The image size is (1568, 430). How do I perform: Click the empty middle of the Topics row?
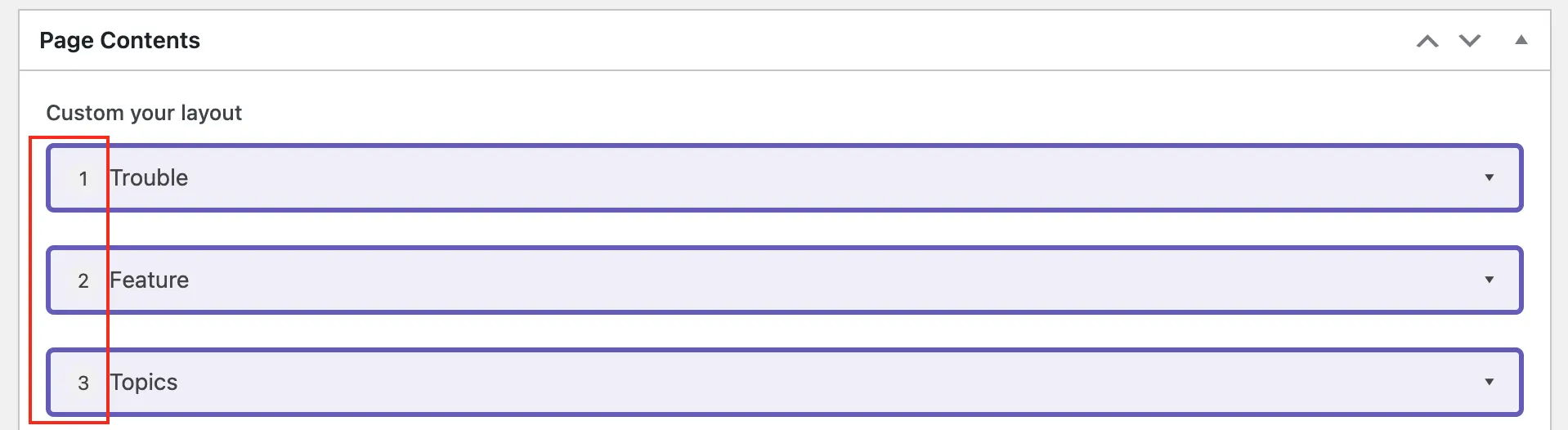click(785, 382)
